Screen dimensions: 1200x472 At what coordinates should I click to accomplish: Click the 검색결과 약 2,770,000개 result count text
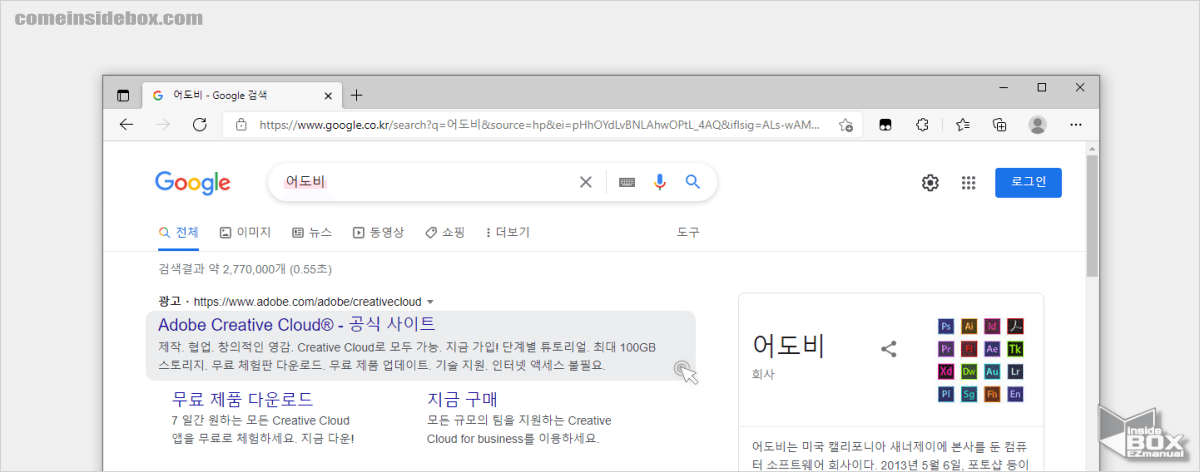coord(245,269)
